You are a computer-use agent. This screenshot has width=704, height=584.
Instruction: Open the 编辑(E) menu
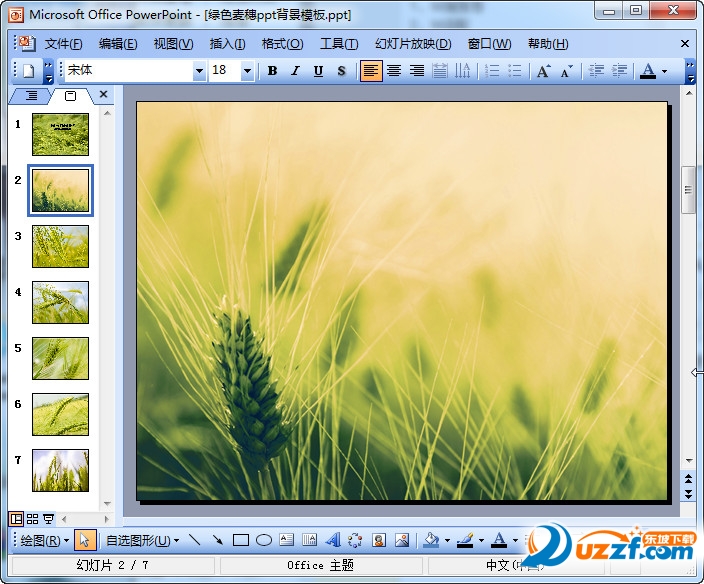click(x=118, y=44)
